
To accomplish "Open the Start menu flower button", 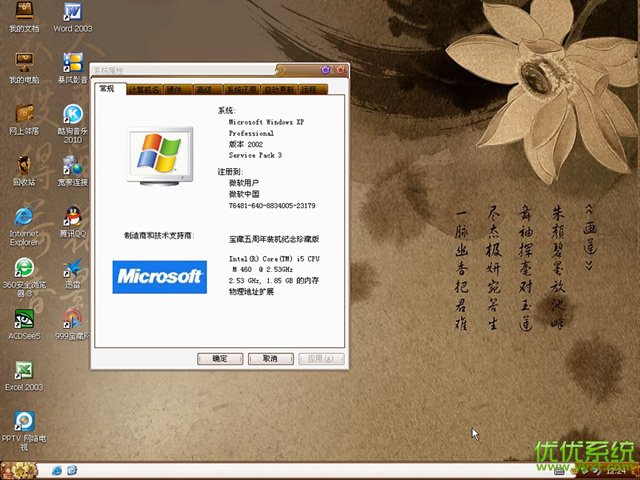I will click(x=19, y=471).
